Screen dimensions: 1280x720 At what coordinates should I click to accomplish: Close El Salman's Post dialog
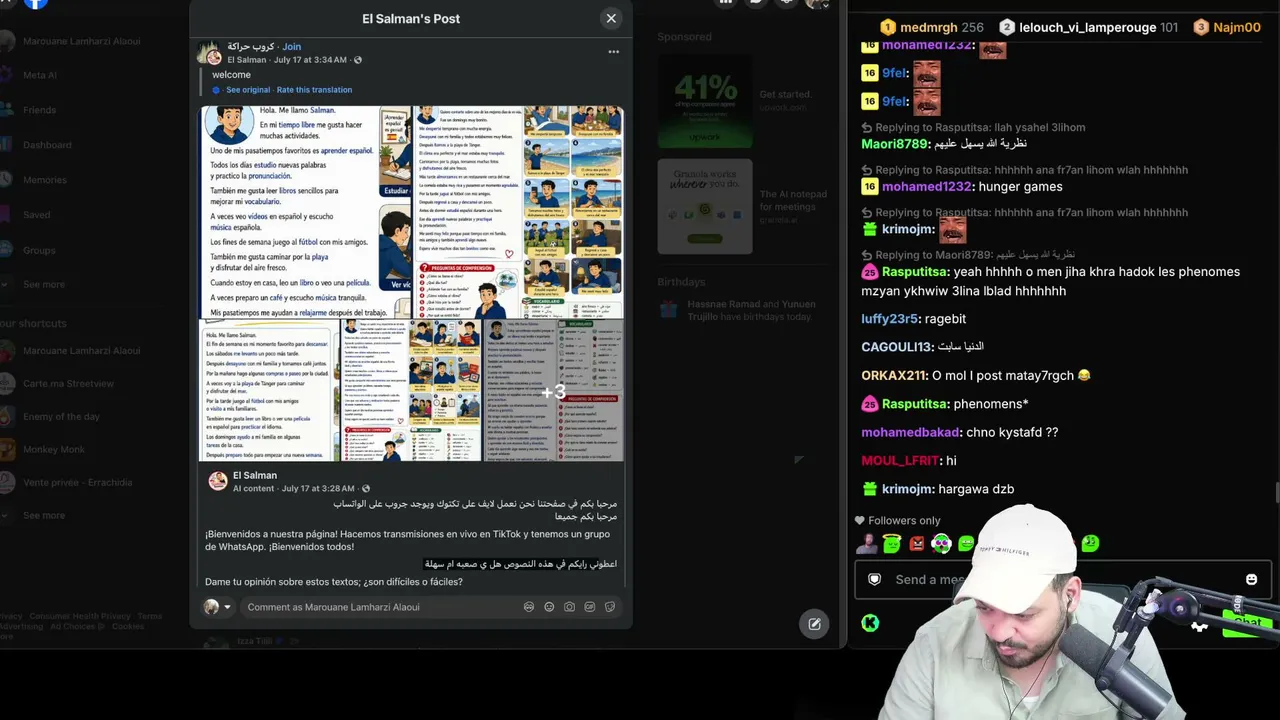(611, 18)
